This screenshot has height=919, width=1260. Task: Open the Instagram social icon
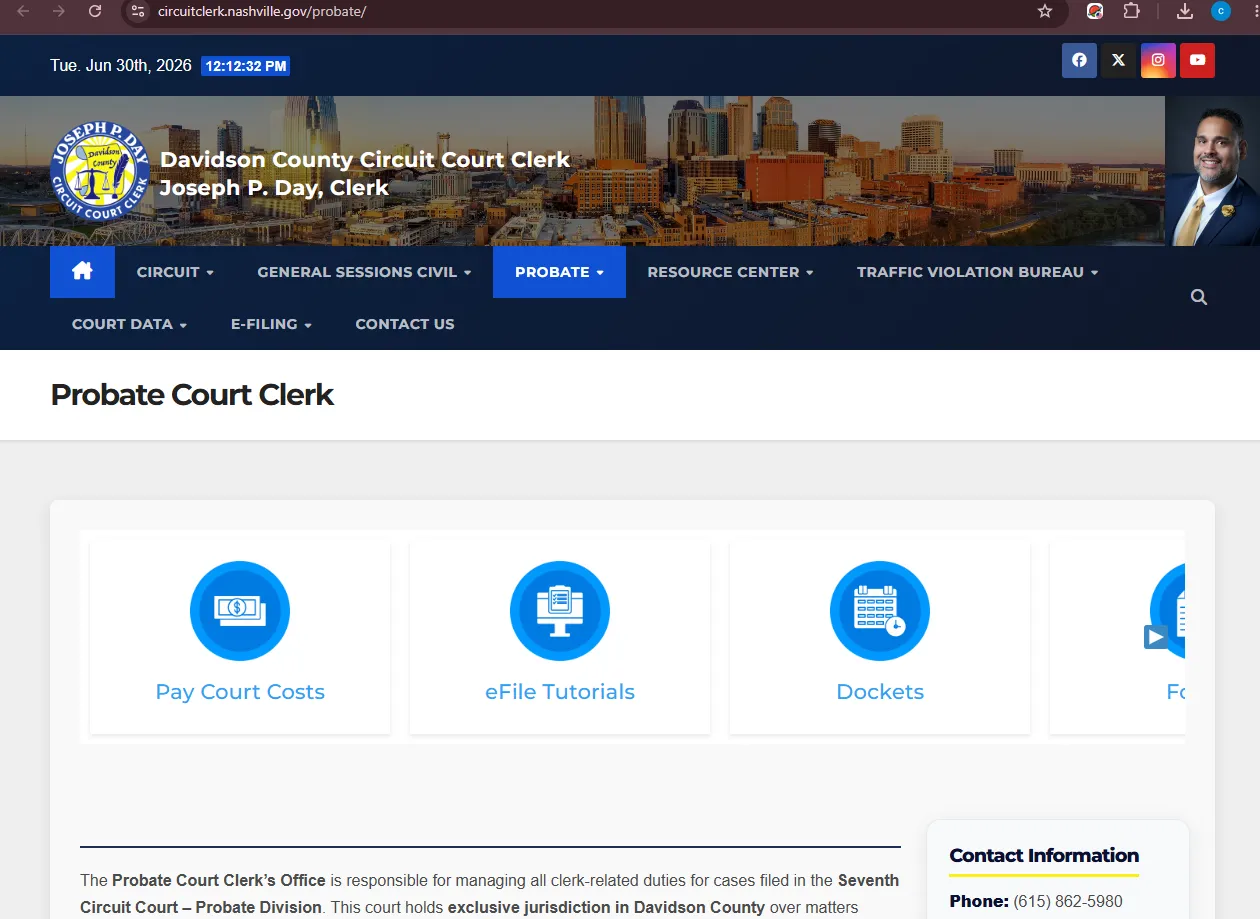pos(1158,60)
